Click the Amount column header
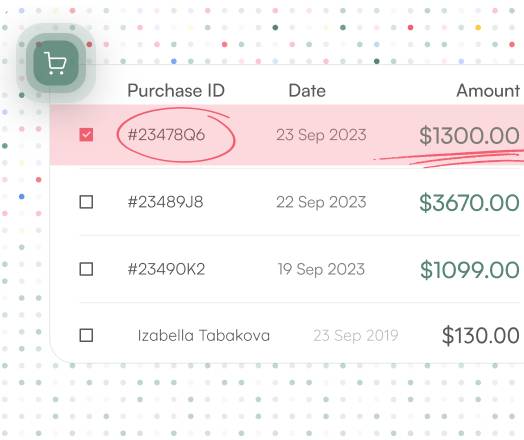The image size is (524, 440). (x=488, y=91)
